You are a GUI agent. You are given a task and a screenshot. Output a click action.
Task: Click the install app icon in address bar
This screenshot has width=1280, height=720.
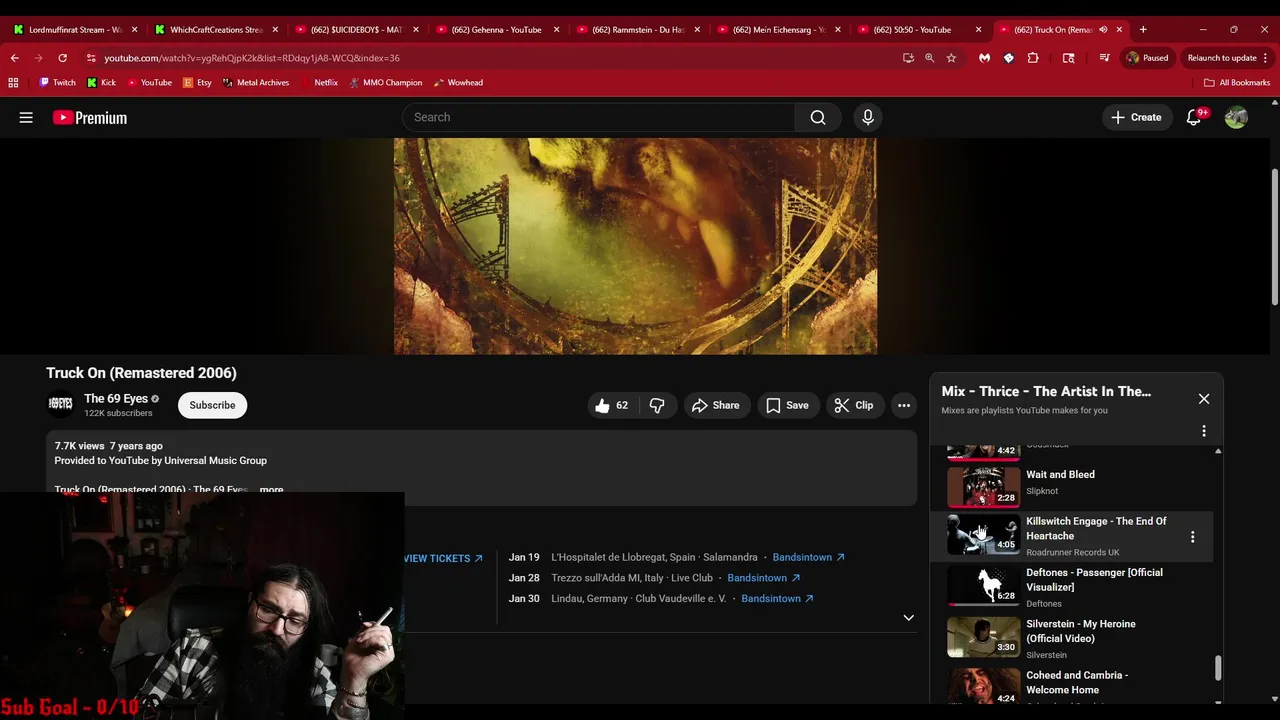pos(908,58)
